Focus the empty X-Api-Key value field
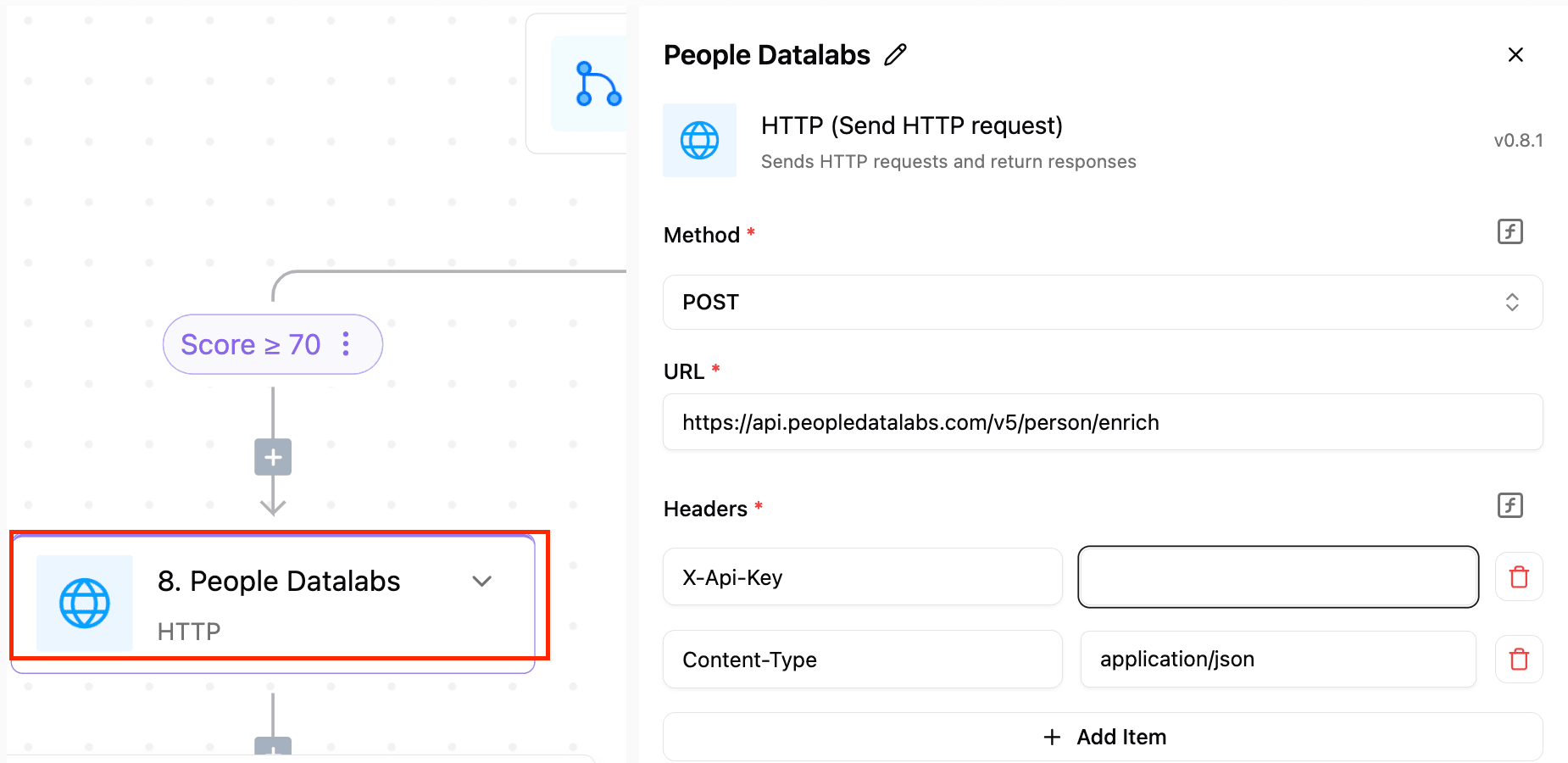The image size is (1568, 763). [x=1277, y=577]
